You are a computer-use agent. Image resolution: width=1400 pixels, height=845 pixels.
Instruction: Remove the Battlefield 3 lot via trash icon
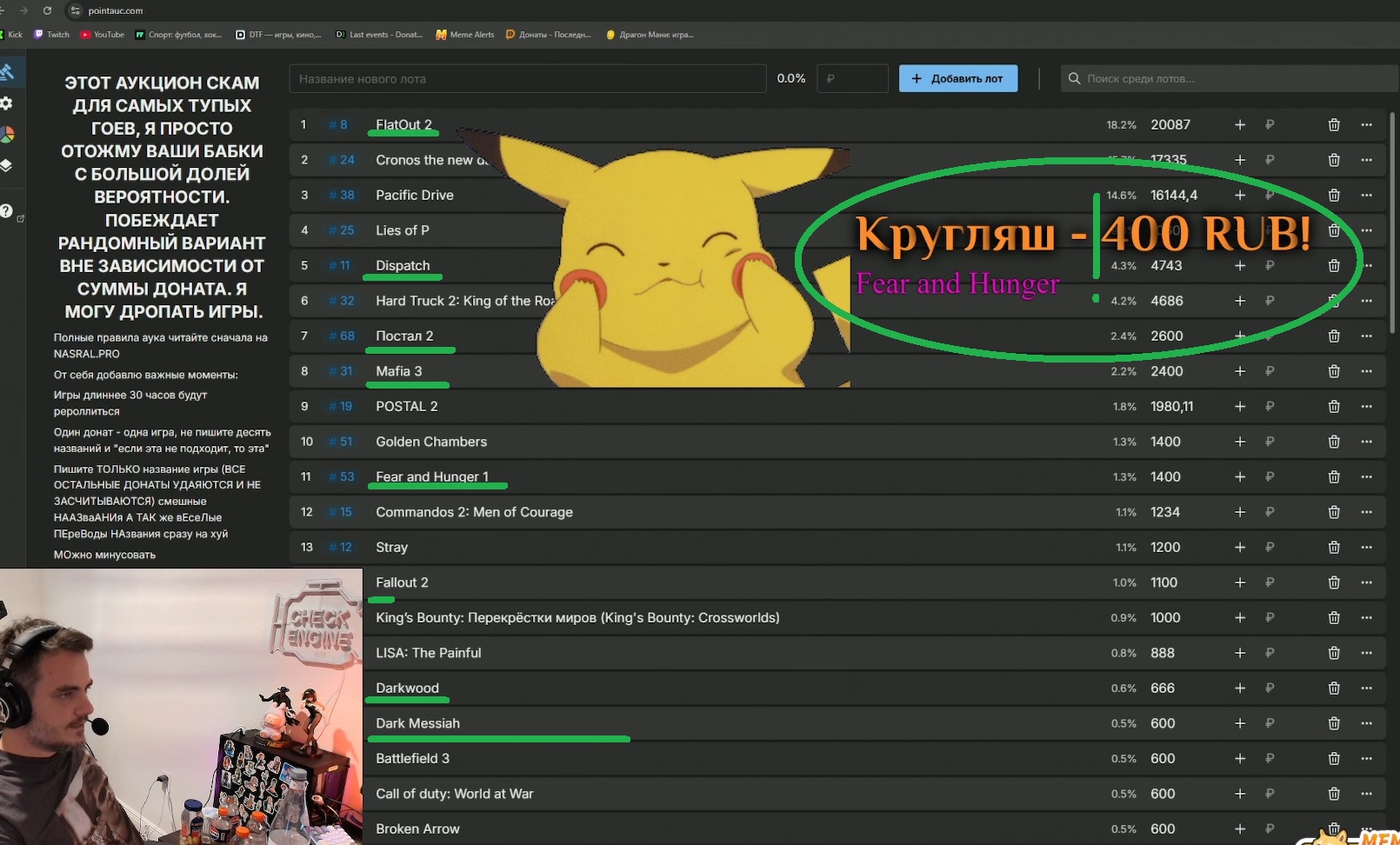[x=1333, y=759]
